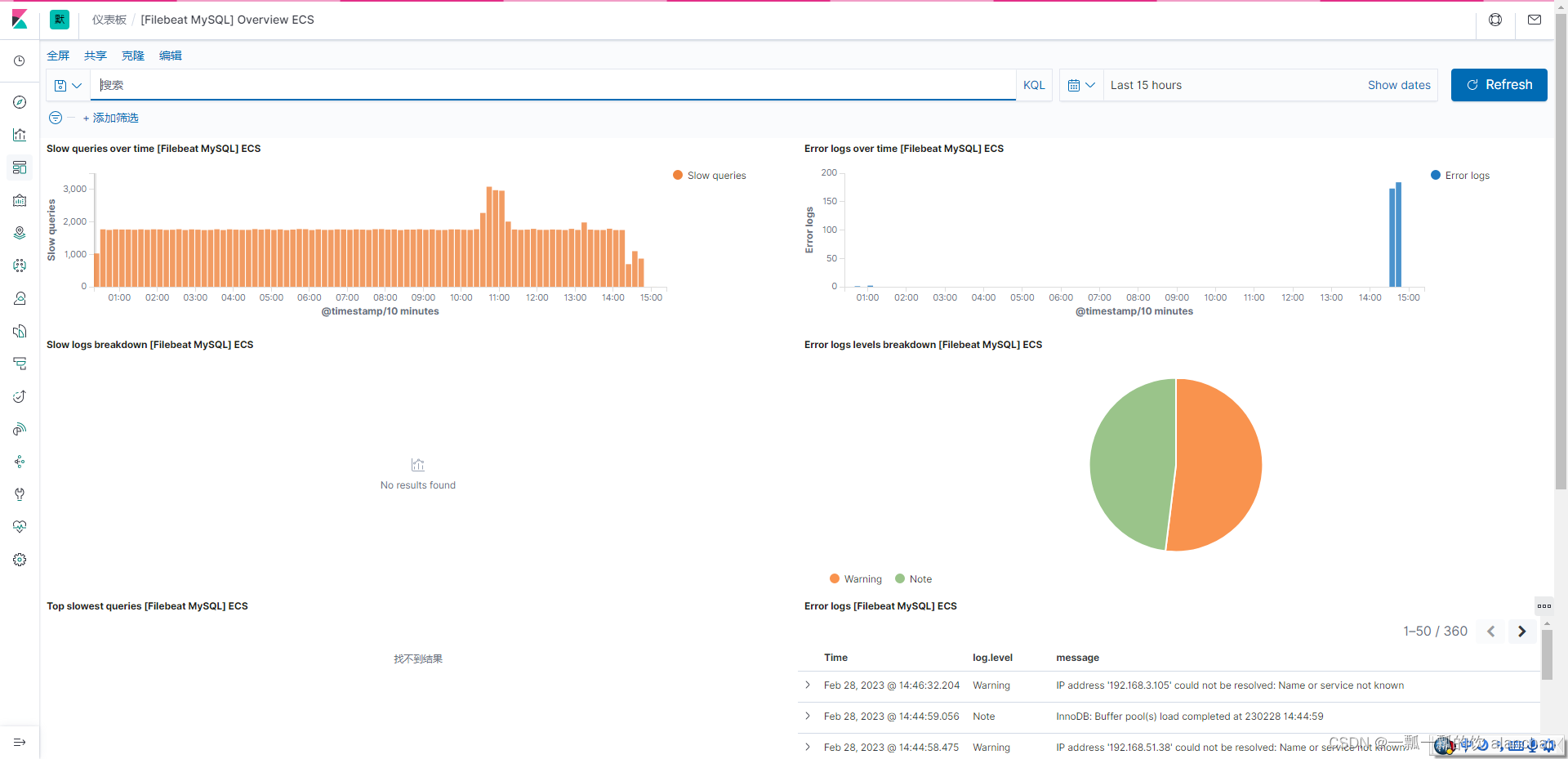This screenshot has width=1568, height=759.
Task: Open the green space avatar selector
Action: click(x=60, y=20)
